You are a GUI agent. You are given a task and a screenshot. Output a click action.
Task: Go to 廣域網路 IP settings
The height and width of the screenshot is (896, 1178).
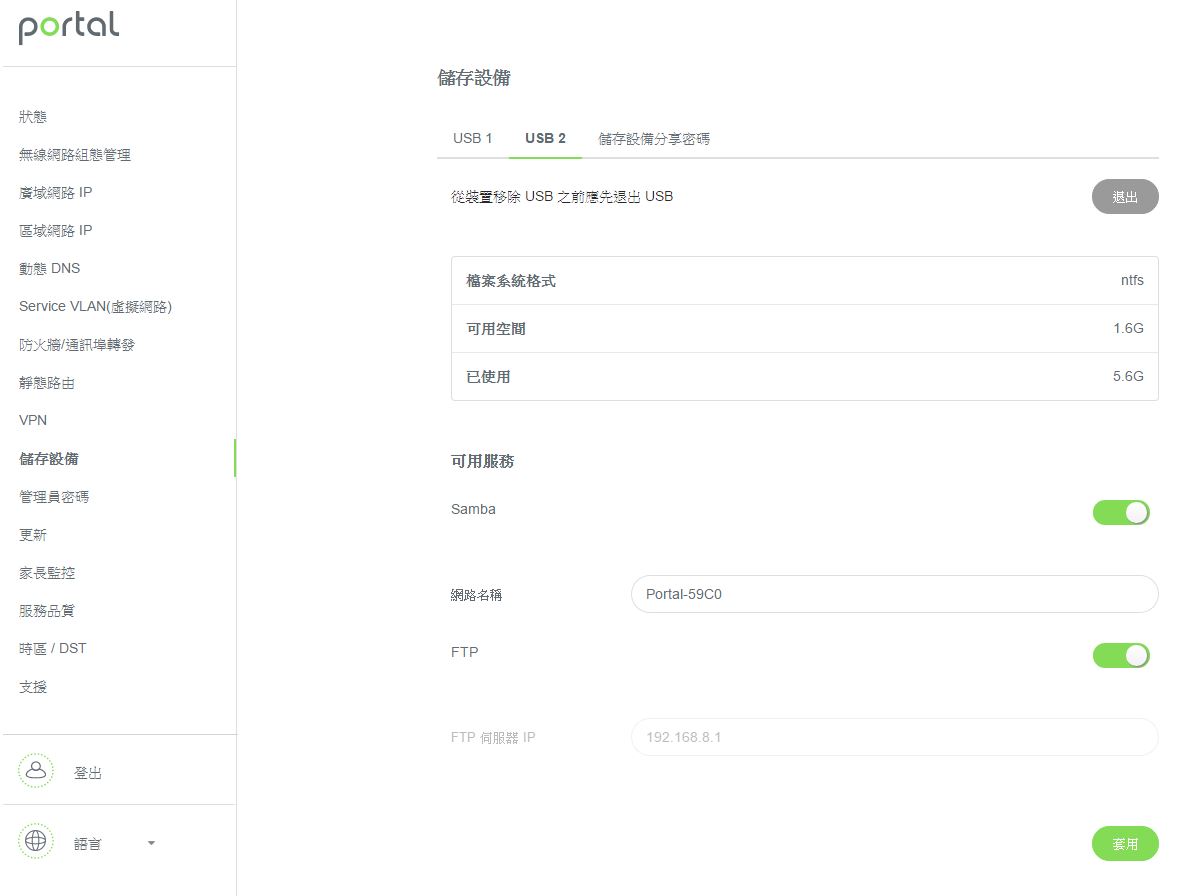pyautogui.click(x=56, y=193)
